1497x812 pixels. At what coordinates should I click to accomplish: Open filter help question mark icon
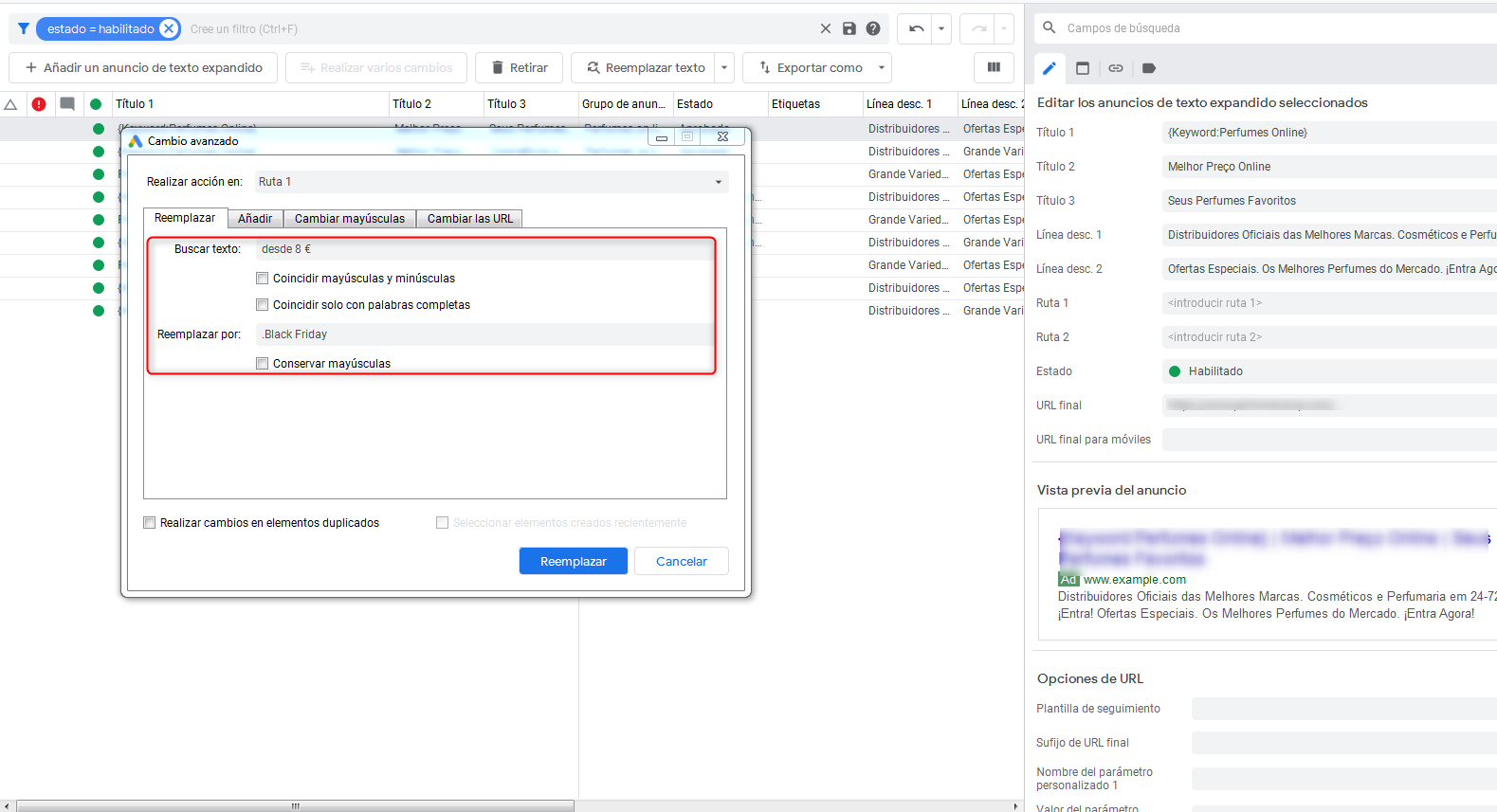point(873,28)
